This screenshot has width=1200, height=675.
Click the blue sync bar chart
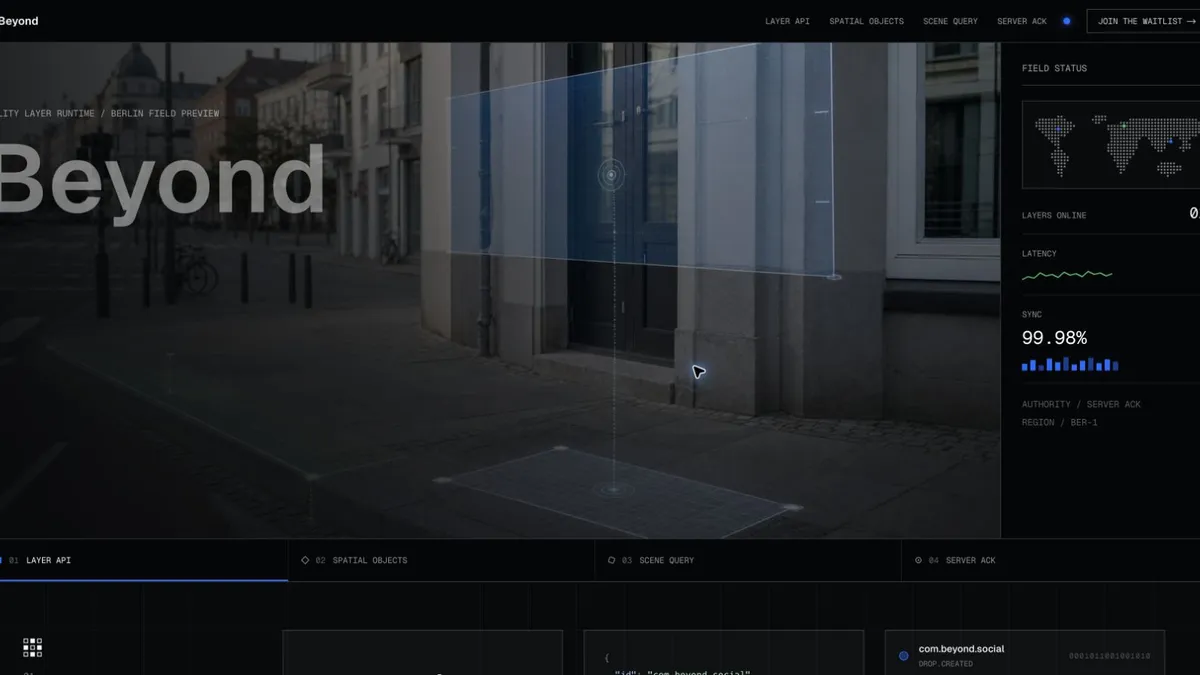tap(1070, 364)
